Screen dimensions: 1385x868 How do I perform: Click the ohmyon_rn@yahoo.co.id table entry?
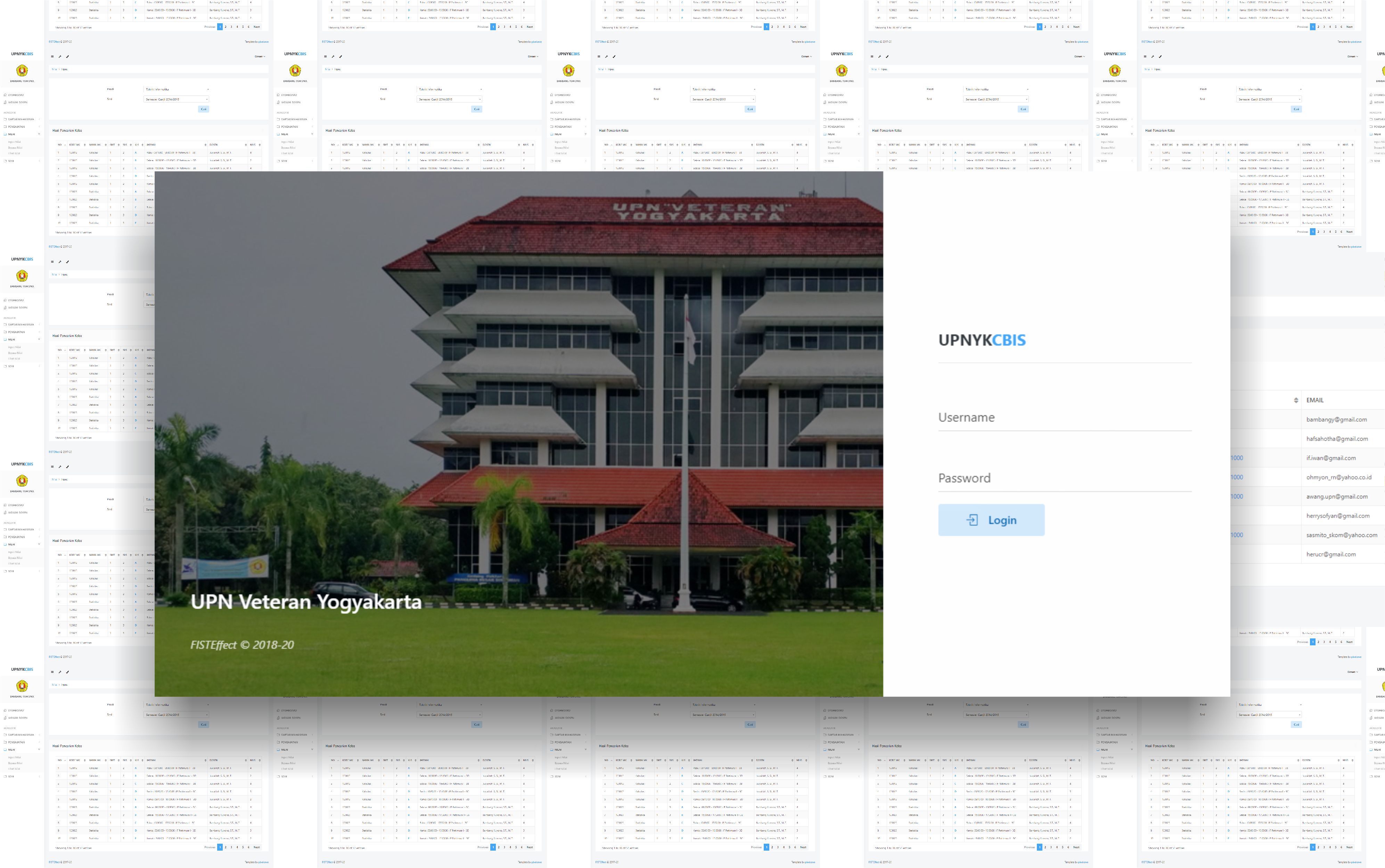1338,477
